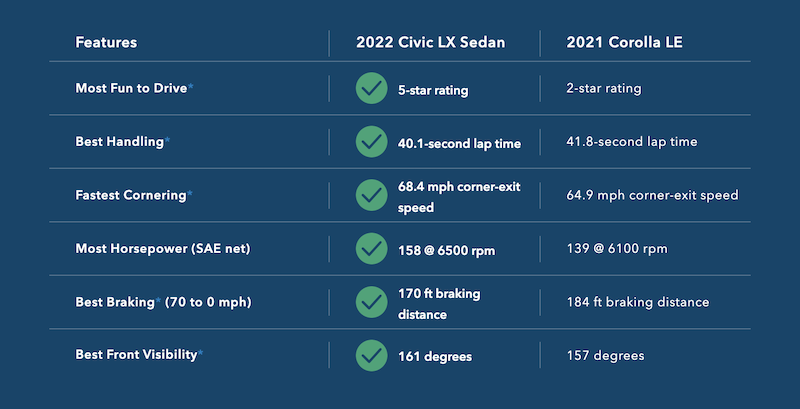Click the asterisk after Best Front Visibility

click(201, 353)
